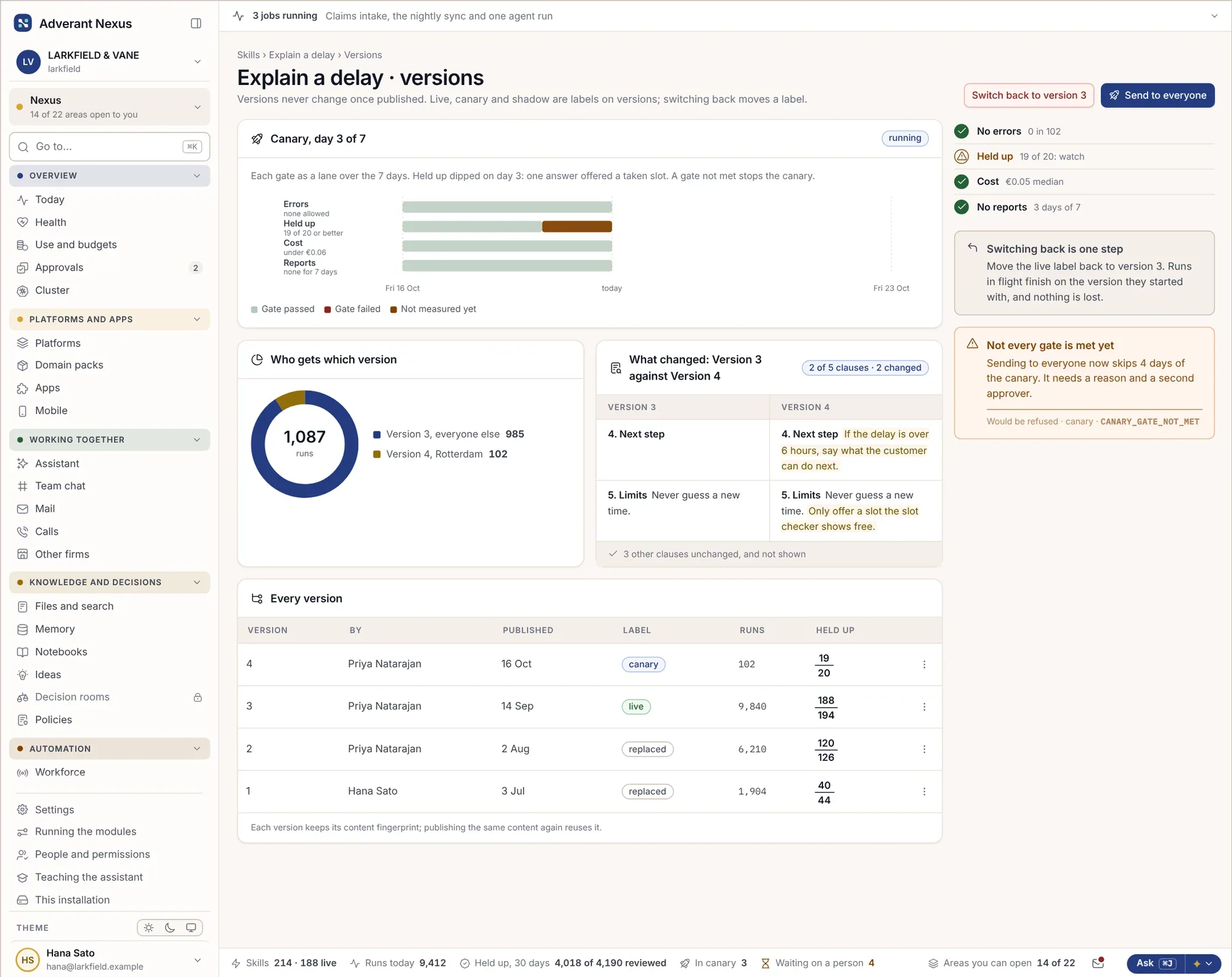
Task: Open Use and budgets
Action: click(x=110, y=245)
